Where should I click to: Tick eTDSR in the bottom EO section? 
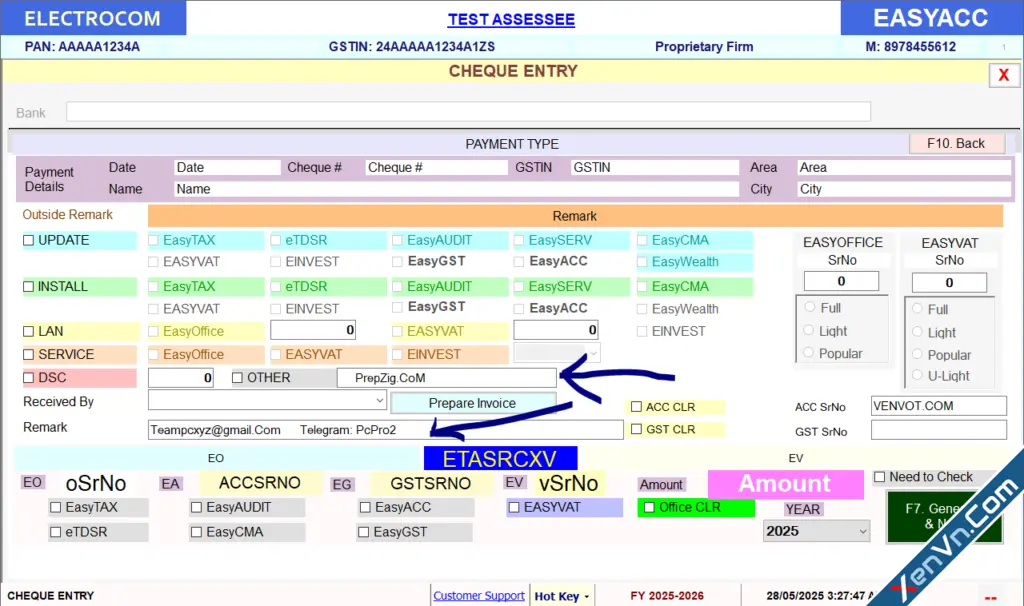tap(56, 532)
